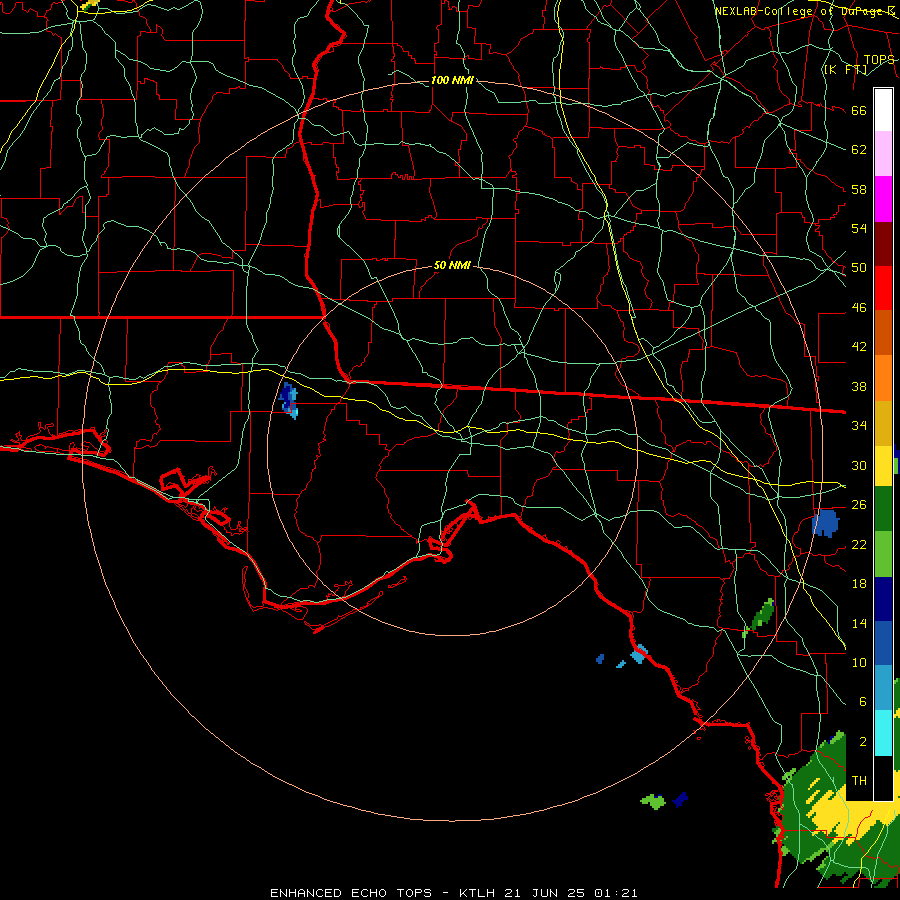Select the light green legend swatch
This screenshot has width=900, height=900.
pyautogui.click(x=883, y=554)
